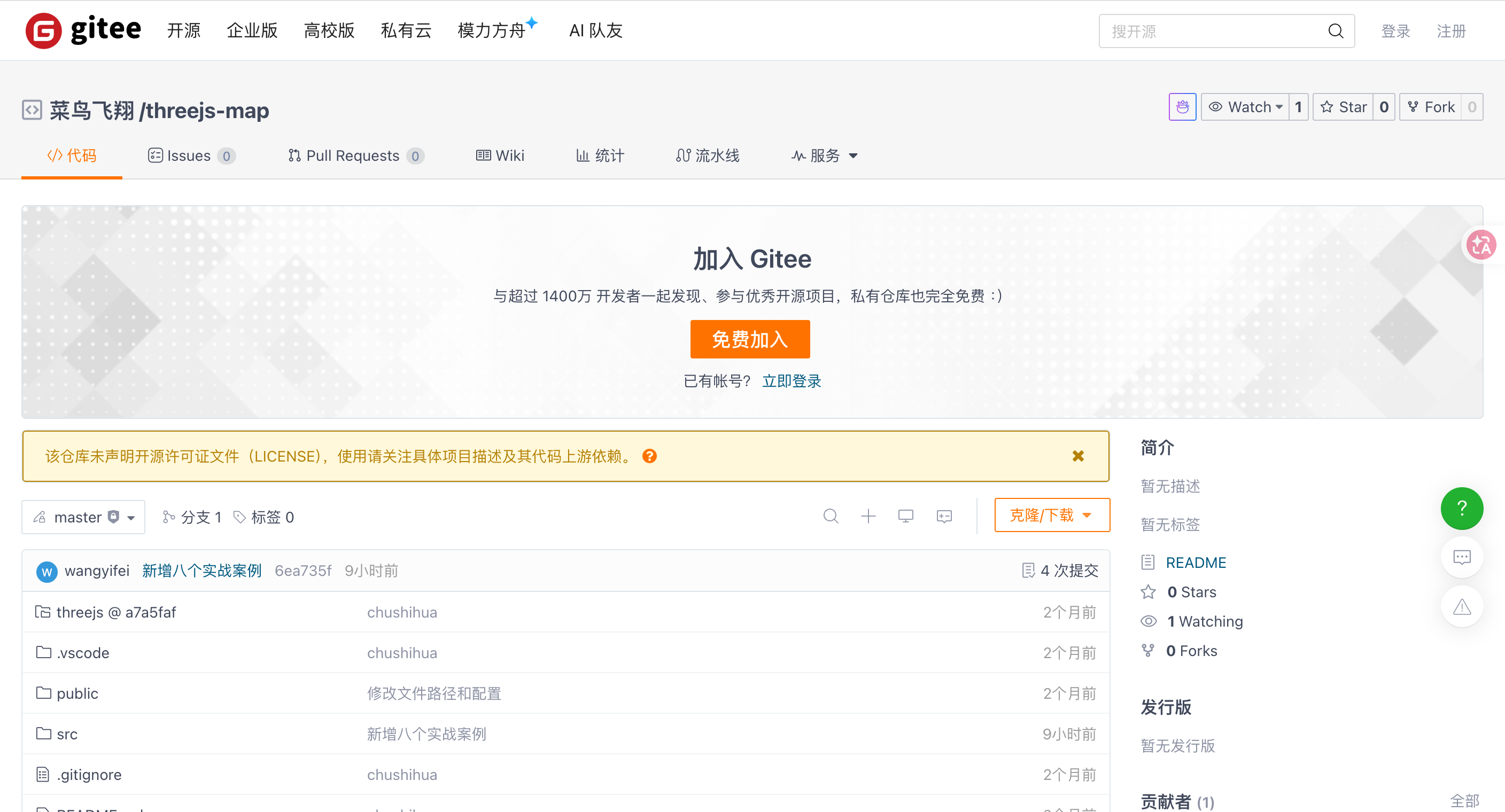The height and width of the screenshot is (812, 1505).
Task: Click wangyifei author name
Action: 97,571
